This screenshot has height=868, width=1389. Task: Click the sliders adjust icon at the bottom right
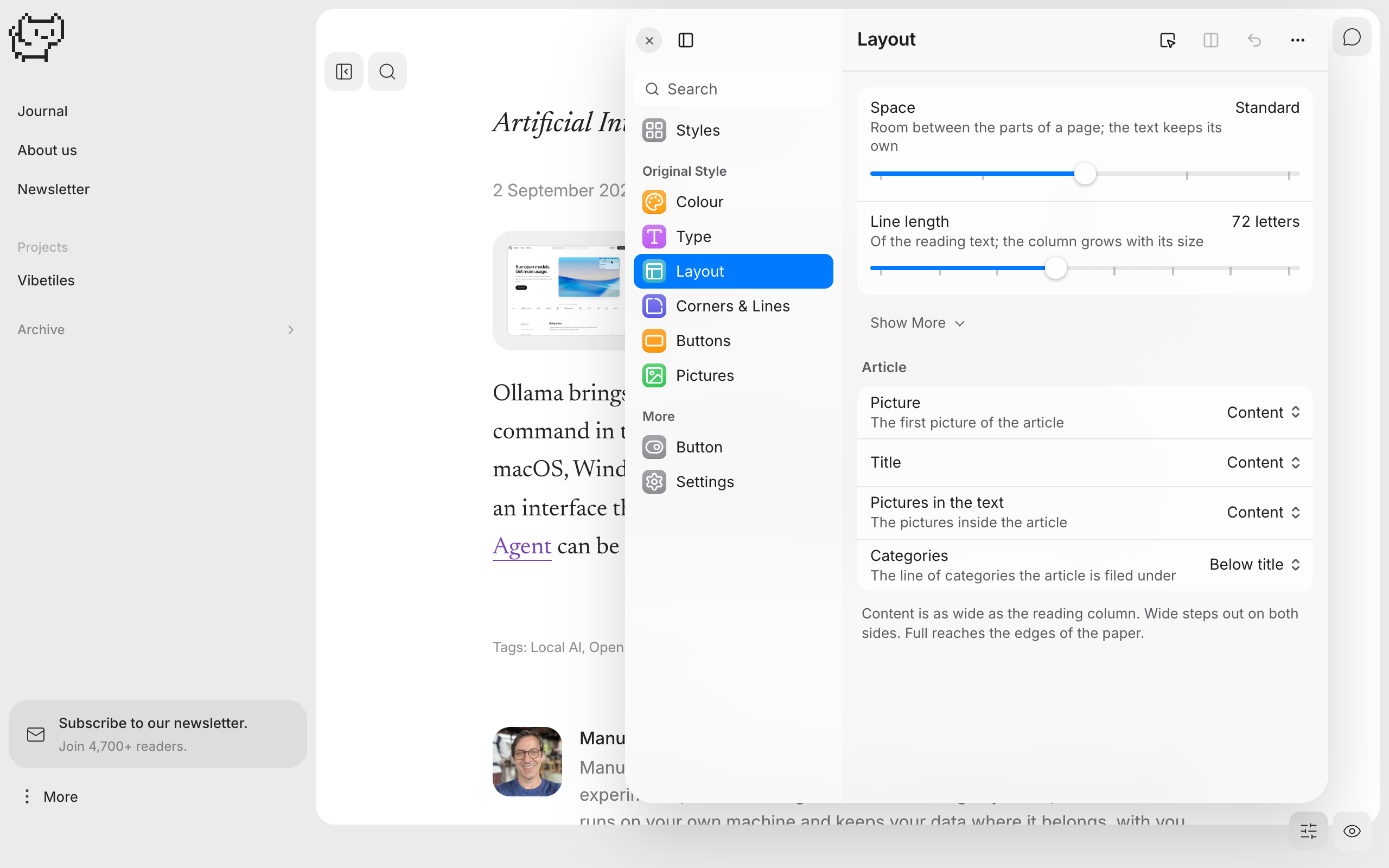(1309, 831)
